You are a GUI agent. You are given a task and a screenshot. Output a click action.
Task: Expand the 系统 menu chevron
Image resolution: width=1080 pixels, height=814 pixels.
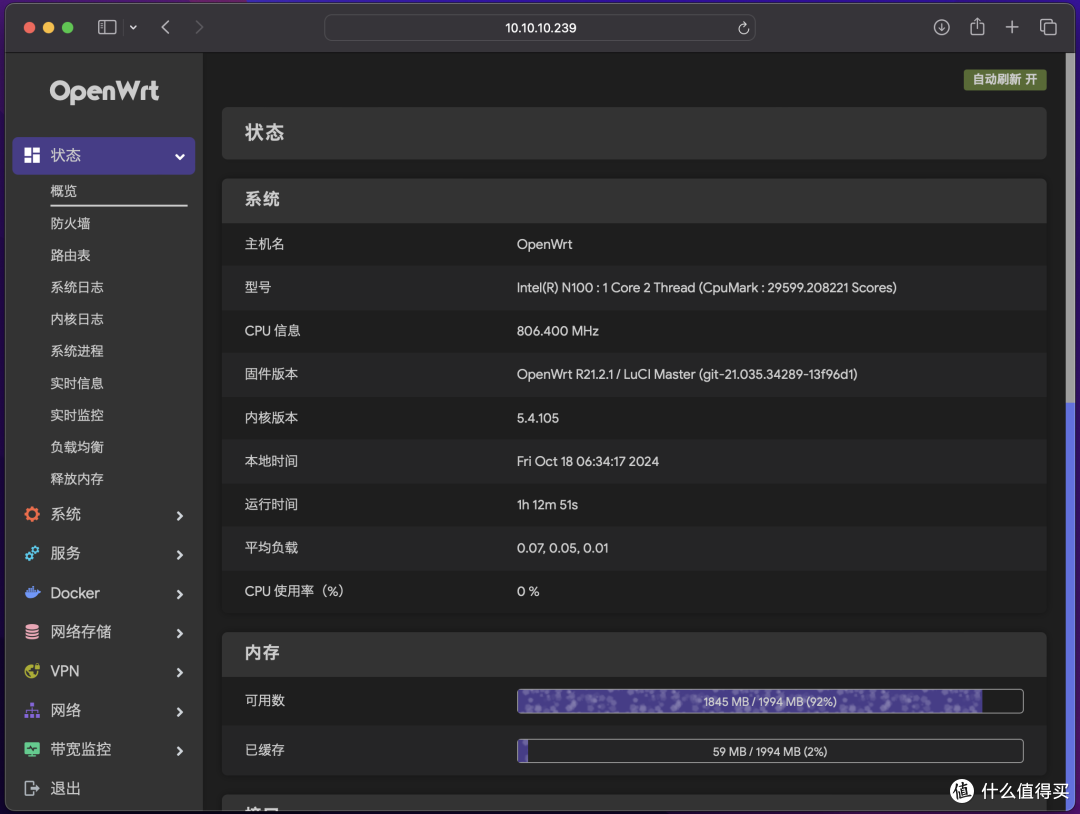coord(180,516)
